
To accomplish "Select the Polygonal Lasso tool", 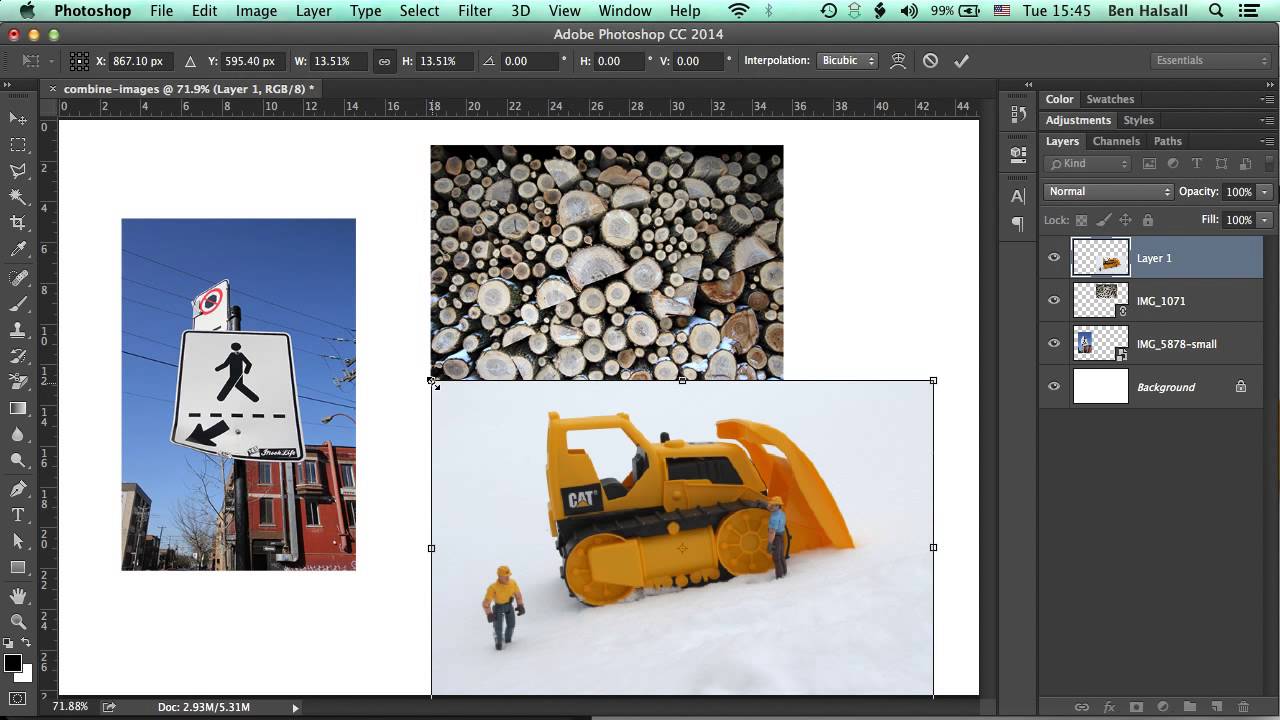I will [x=18, y=171].
